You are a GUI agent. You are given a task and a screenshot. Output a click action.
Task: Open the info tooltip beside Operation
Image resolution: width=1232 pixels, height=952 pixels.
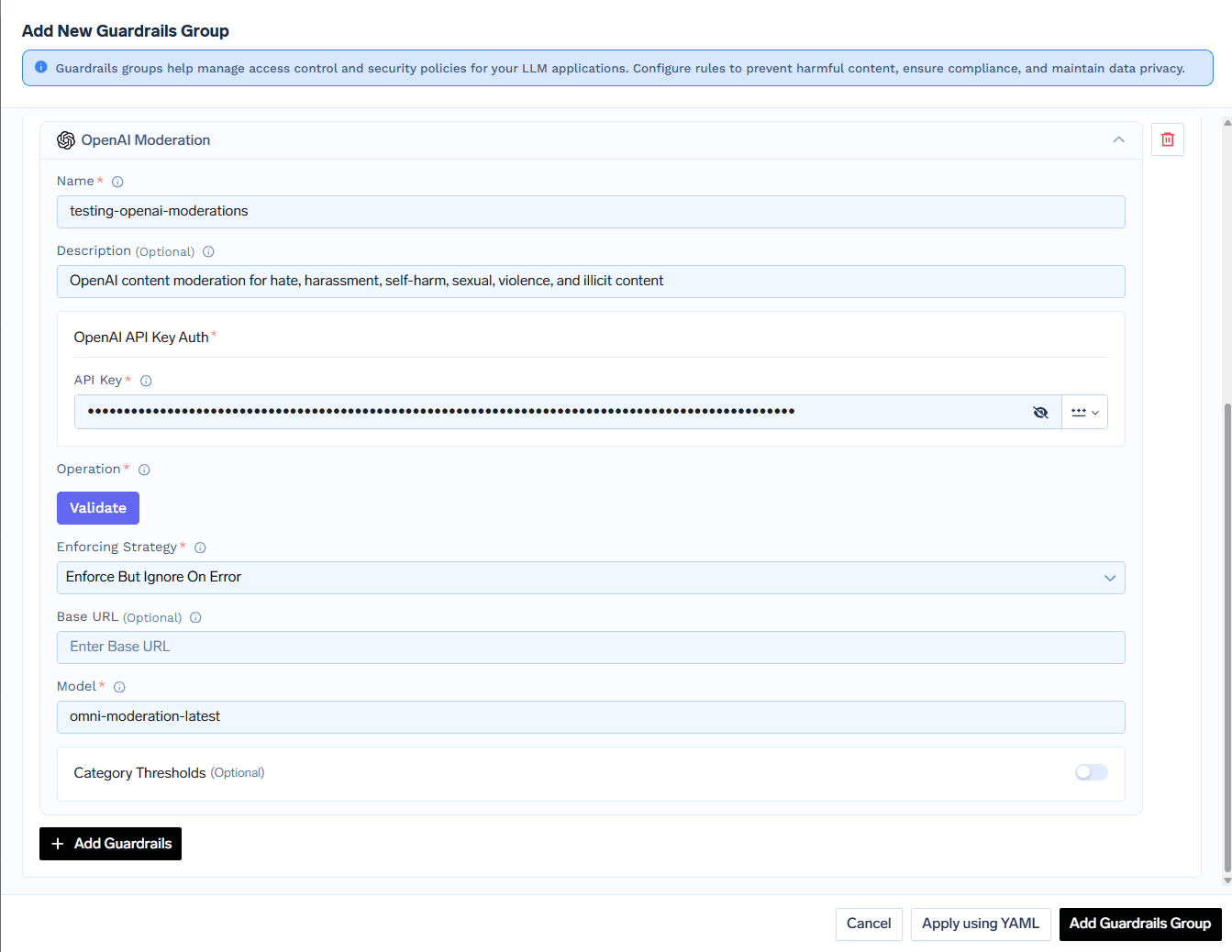(x=144, y=470)
